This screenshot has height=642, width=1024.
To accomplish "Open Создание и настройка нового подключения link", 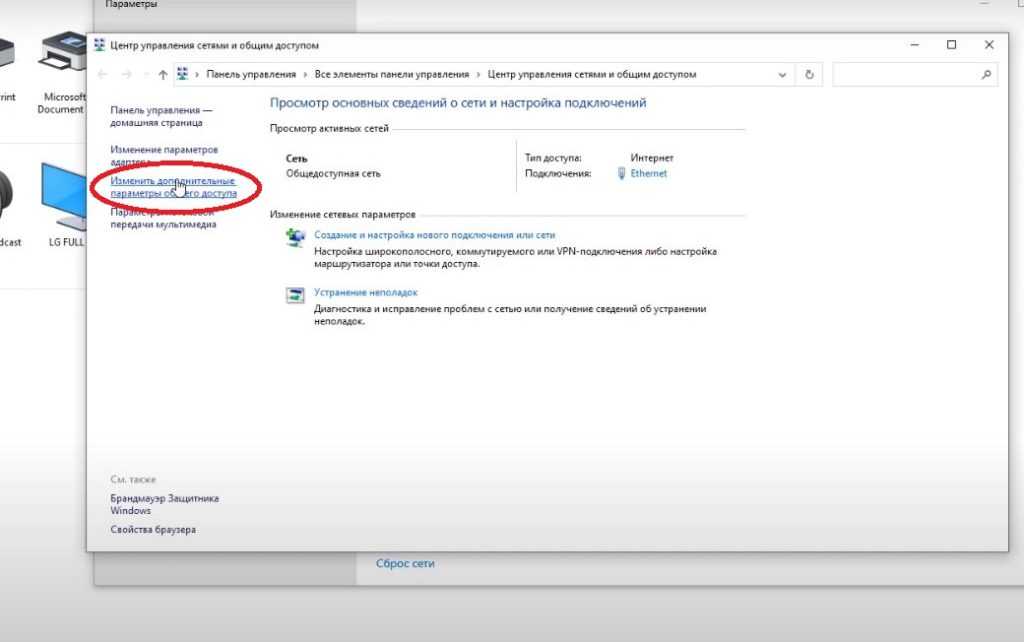I will (x=434, y=235).
